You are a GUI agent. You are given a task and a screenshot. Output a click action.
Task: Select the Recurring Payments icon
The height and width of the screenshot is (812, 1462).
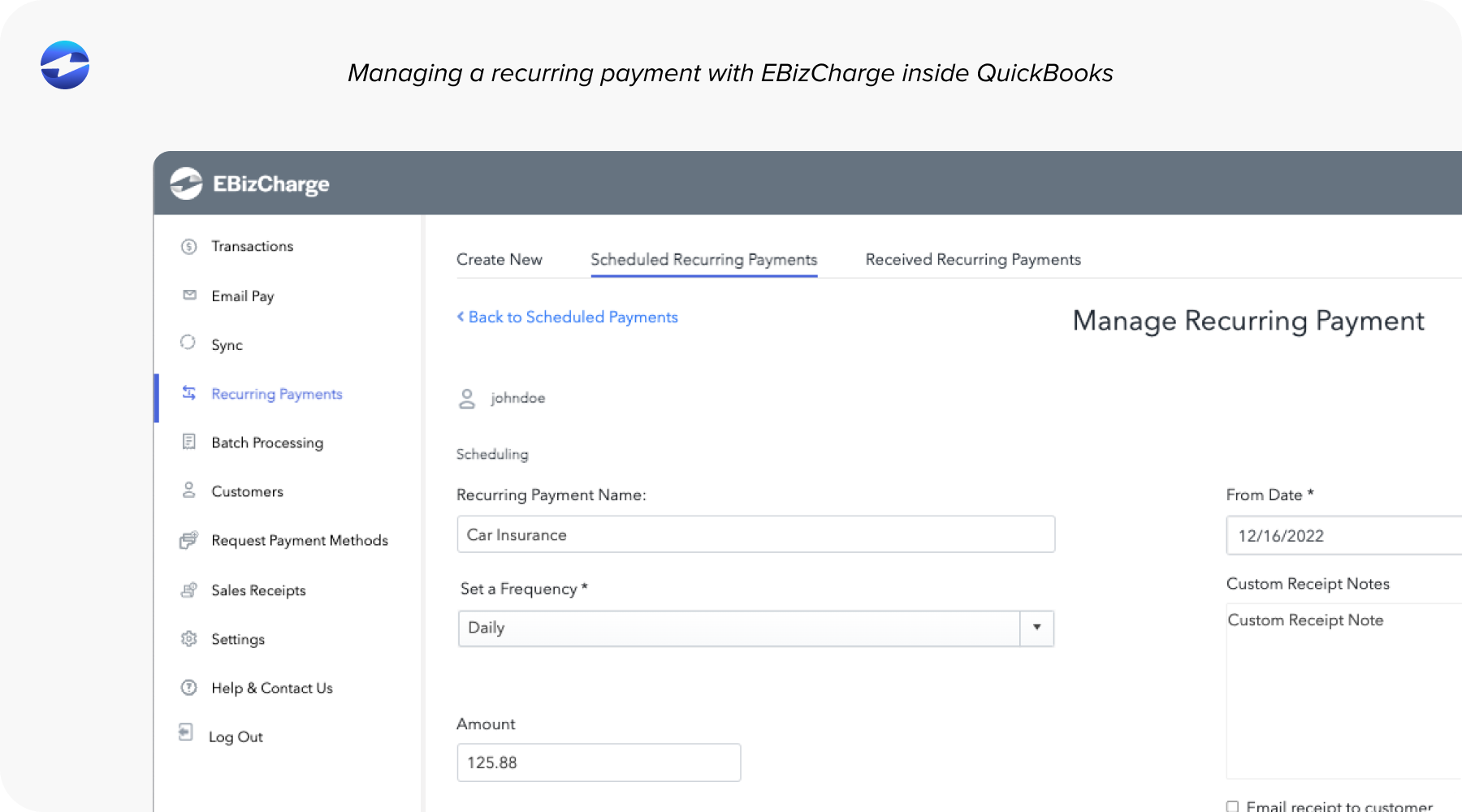(x=188, y=394)
